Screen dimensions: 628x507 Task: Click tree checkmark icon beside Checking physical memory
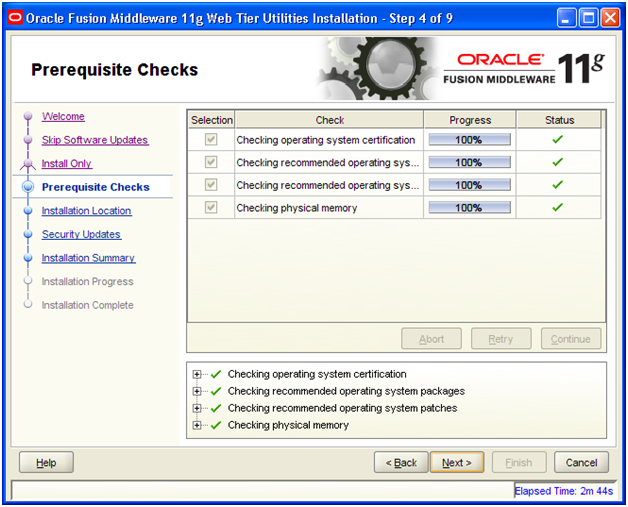216,425
